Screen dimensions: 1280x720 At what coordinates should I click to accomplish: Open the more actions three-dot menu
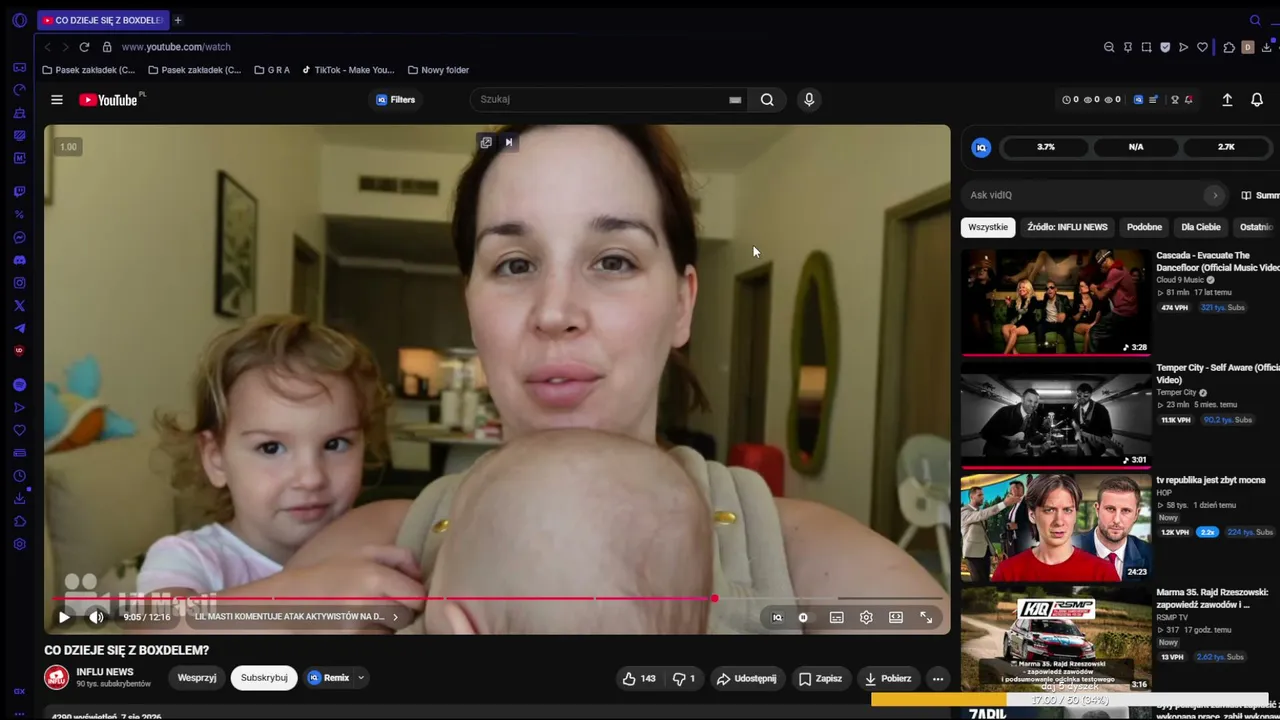938,679
